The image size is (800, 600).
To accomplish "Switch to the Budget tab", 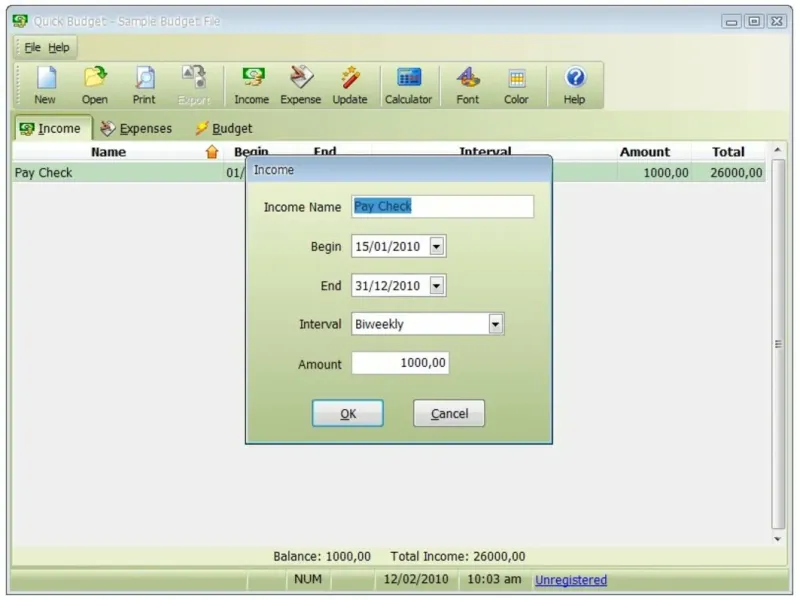I will coord(224,129).
